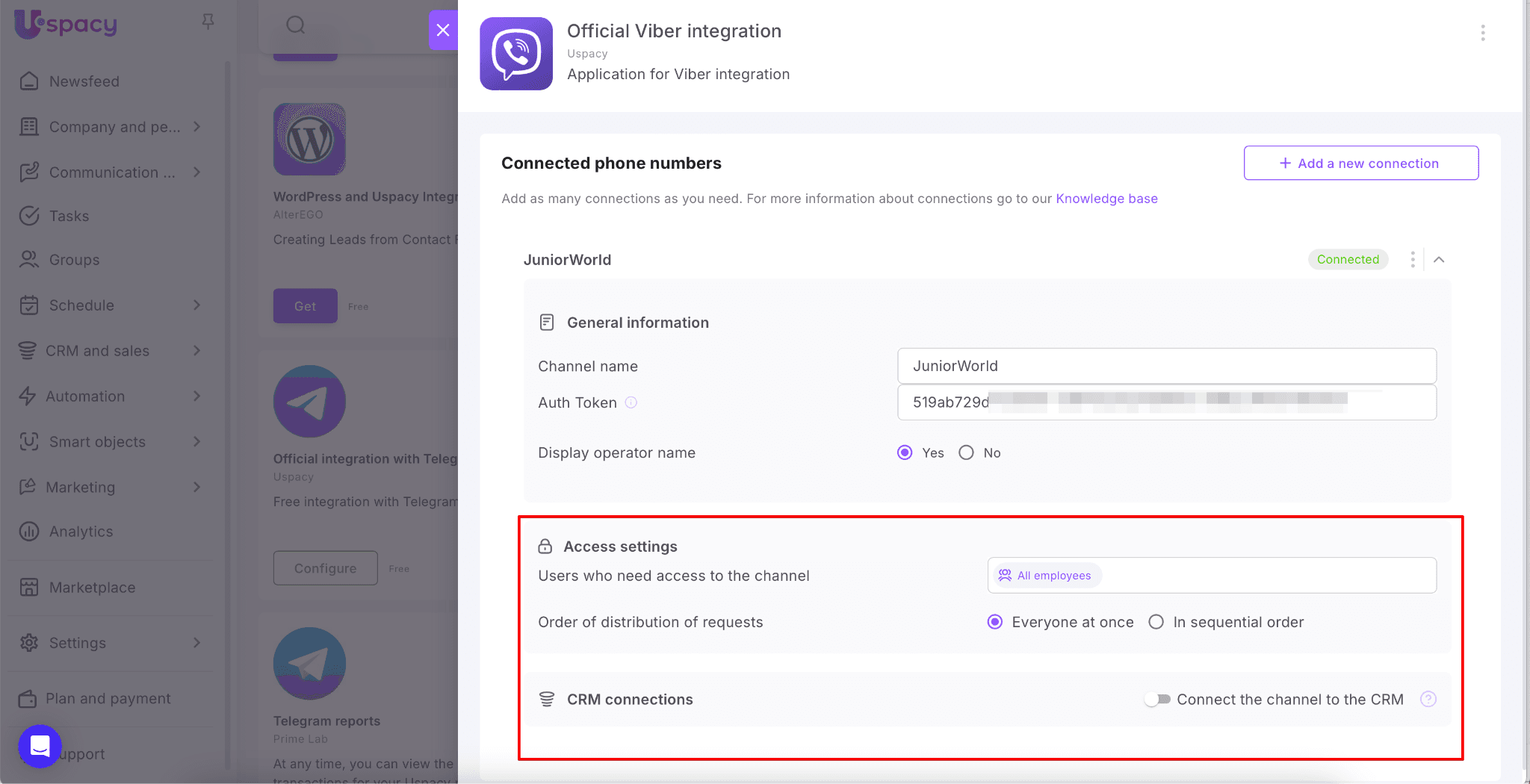Go to Tasks in the sidebar
Viewport: 1530px width, 784px height.
point(69,216)
